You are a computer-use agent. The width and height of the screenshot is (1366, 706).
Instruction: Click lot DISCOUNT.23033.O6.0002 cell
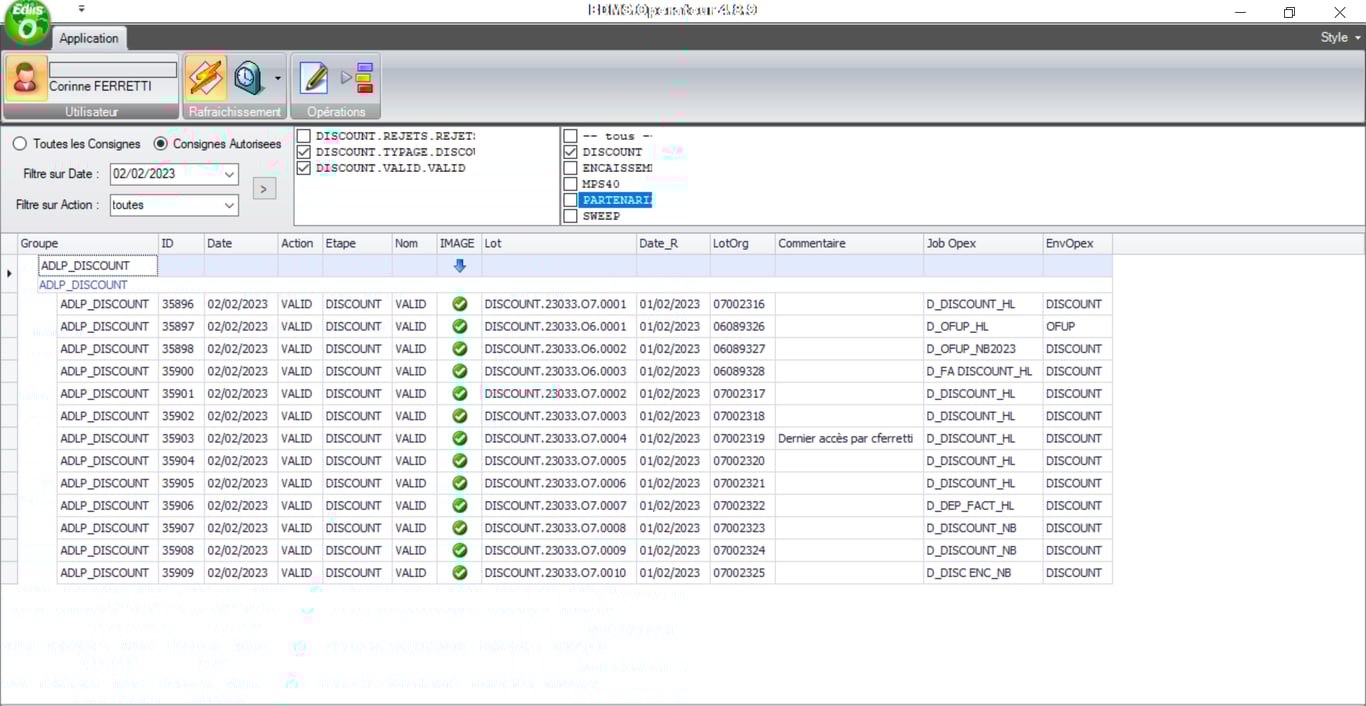point(559,349)
